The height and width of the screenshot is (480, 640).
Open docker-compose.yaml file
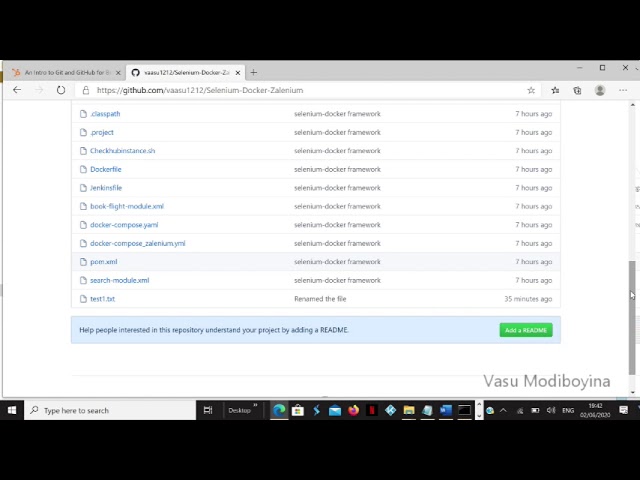(124, 224)
